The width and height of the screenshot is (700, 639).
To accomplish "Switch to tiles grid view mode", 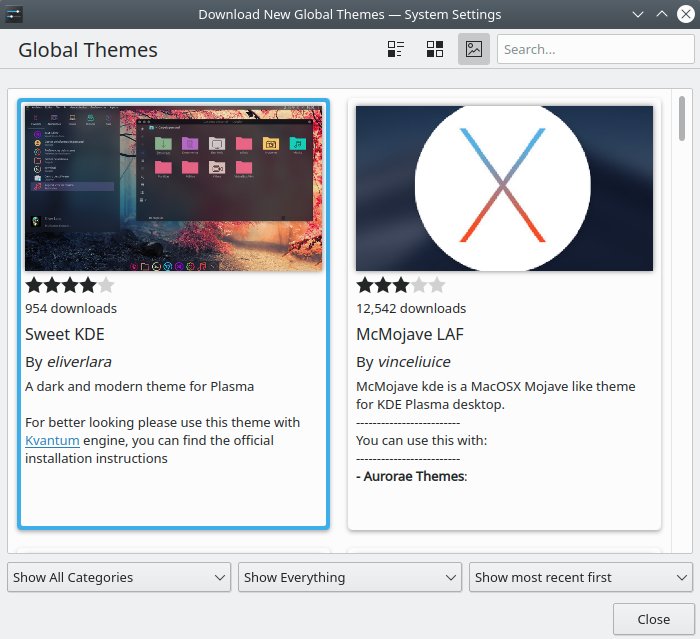I will pyautogui.click(x=435, y=49).
